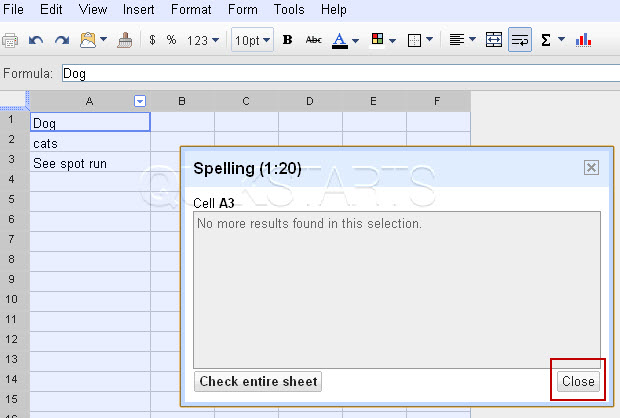Open the Edit menu
The height and width of the screenshot is (418, 620).
coord(51,9)
